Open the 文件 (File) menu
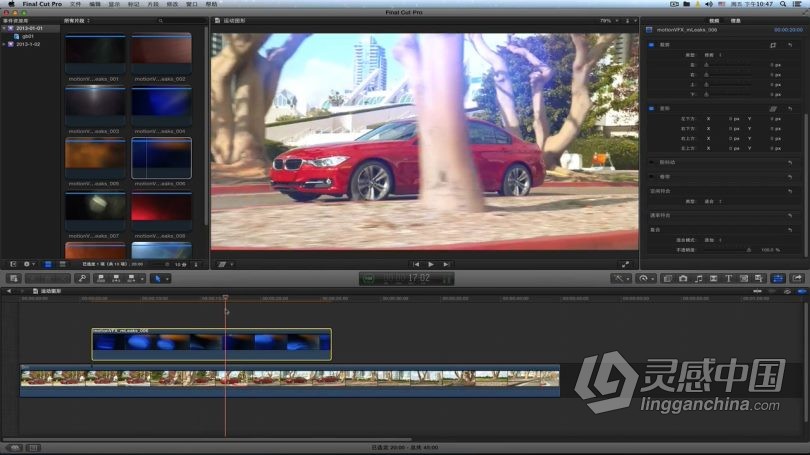 (75, 4)
